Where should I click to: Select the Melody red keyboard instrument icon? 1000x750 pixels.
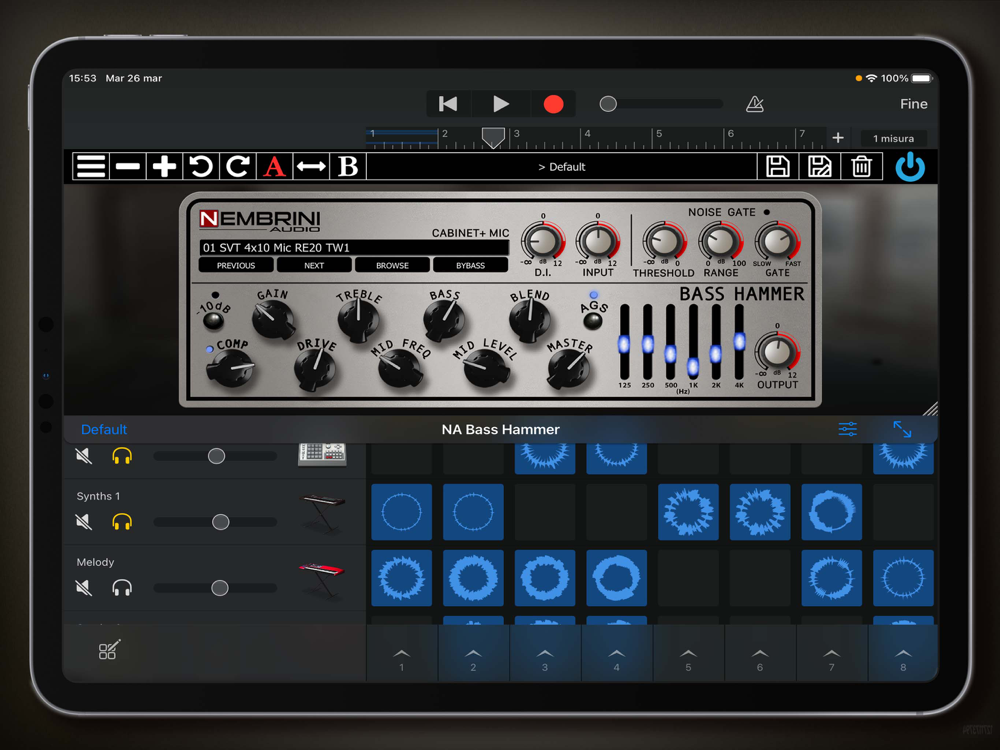(x=322, y=578)
